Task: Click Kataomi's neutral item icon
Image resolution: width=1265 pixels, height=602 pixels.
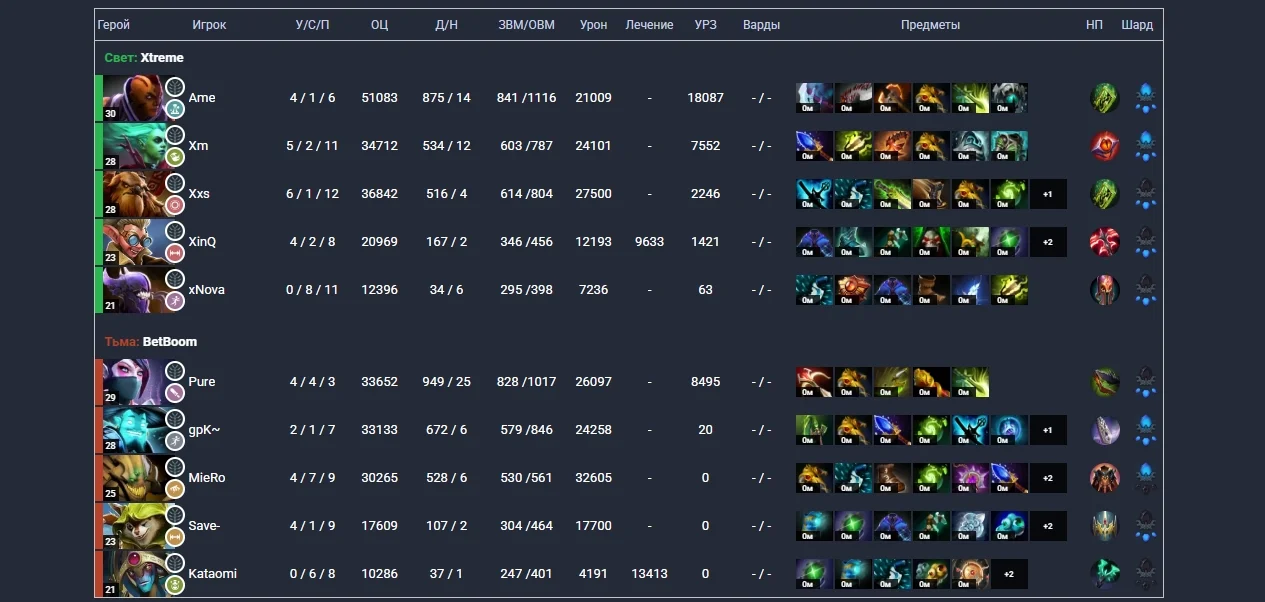Action: [x=1105, y=574]
